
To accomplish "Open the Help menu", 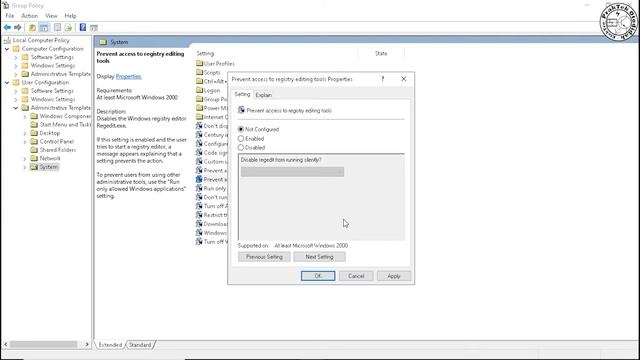I will pos(70,16).
